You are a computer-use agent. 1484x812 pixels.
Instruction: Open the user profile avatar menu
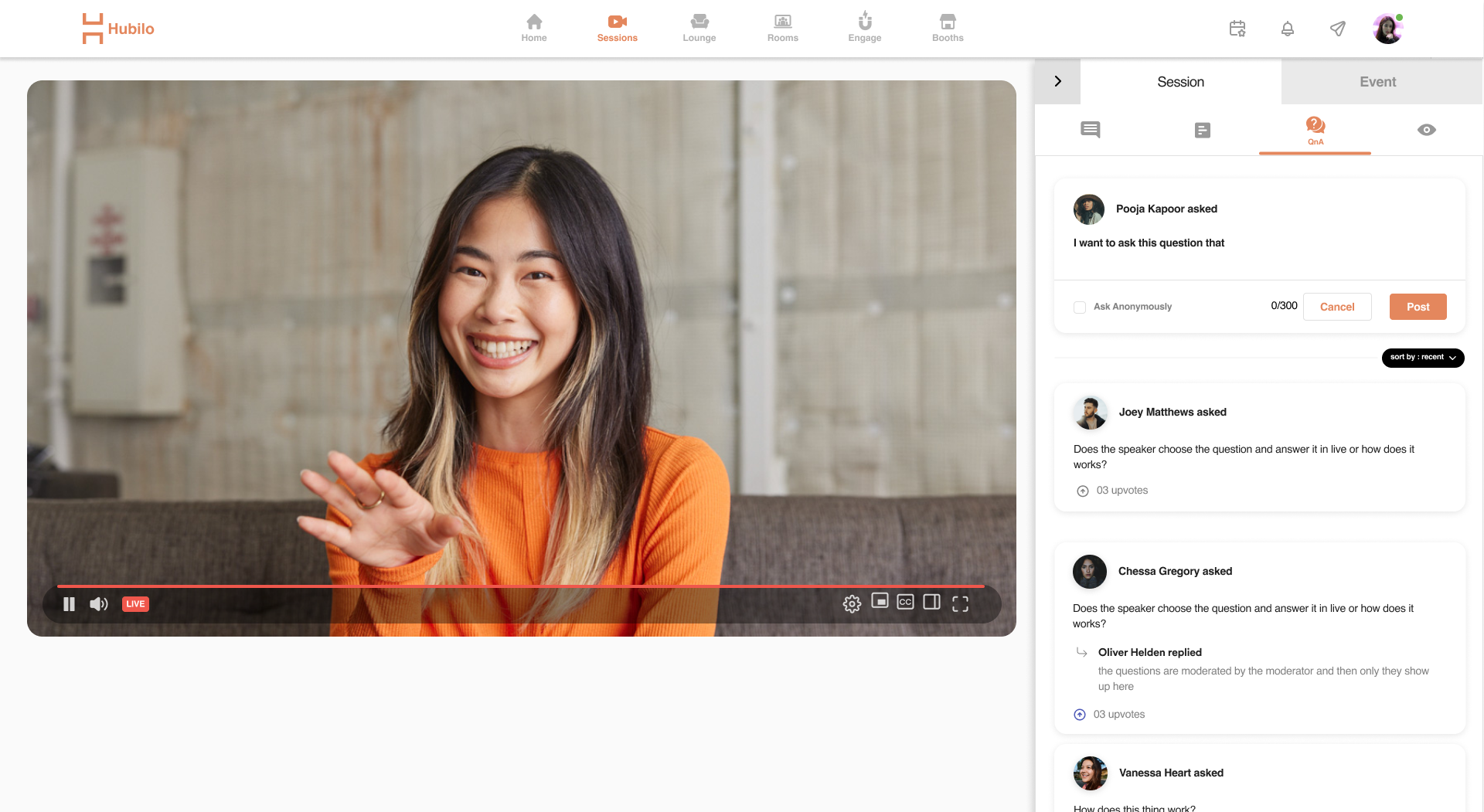click(1387, 29)
